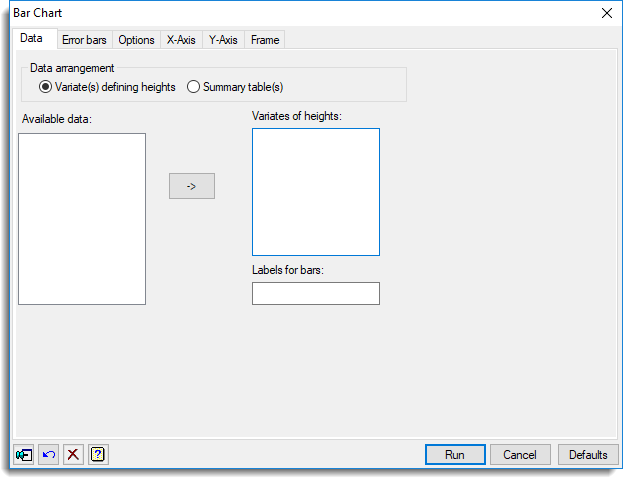This screenshot has width=623, height=478.
Task: Click inside the Labels for bars field
Action: (315, 293)
